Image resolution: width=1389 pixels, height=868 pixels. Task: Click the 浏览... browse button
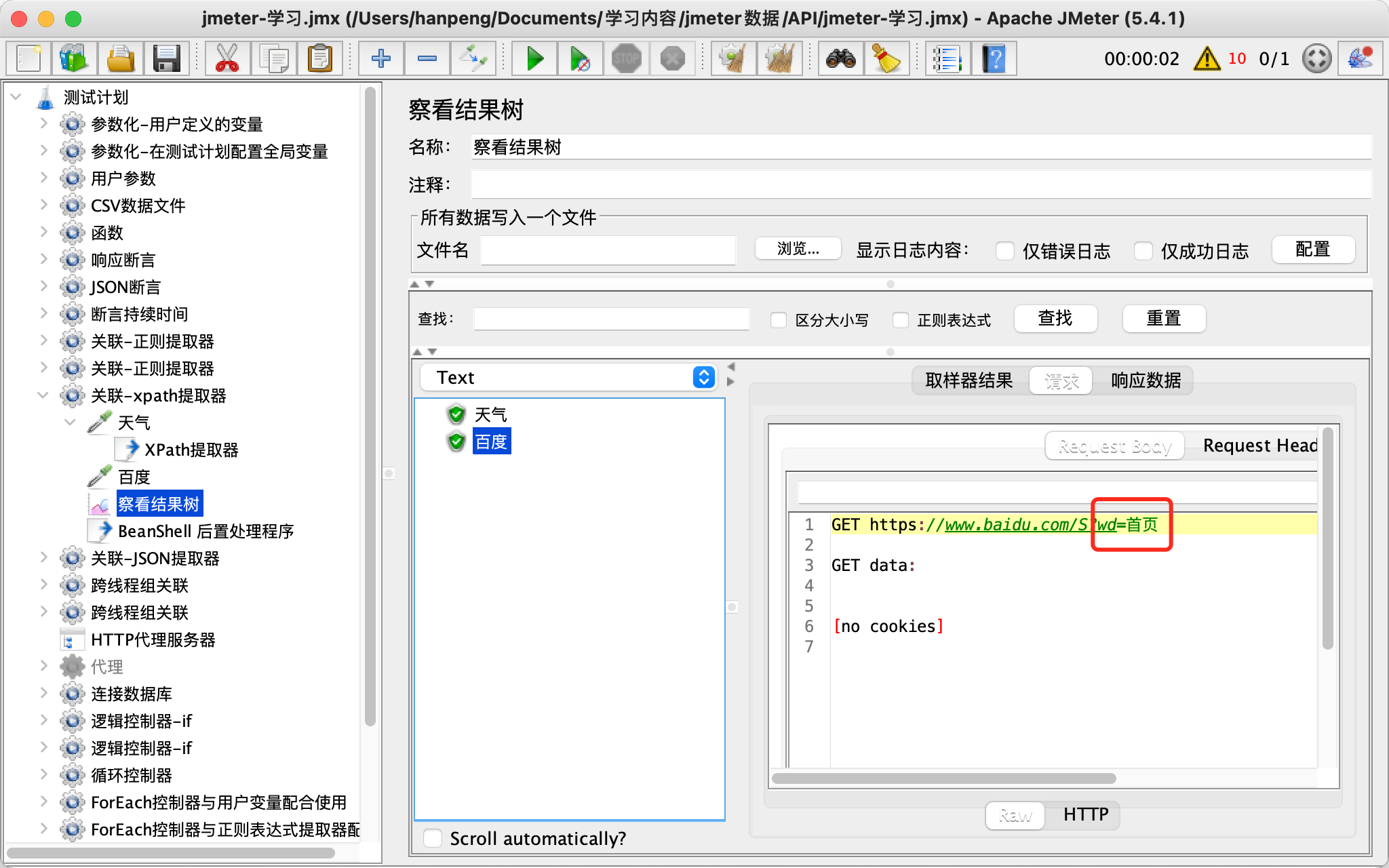[798, 249]
